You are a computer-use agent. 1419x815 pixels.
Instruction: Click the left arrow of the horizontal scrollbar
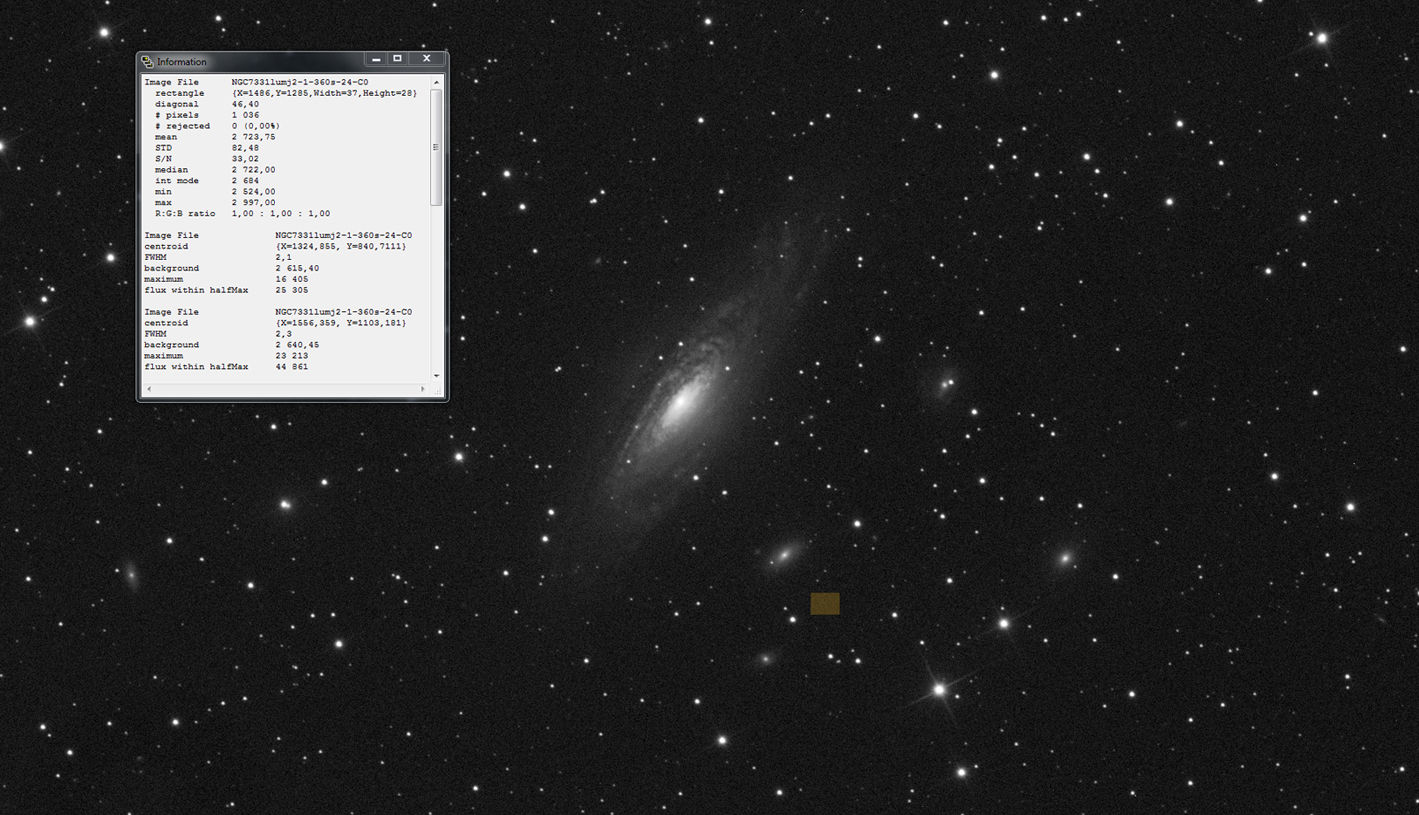149,388
